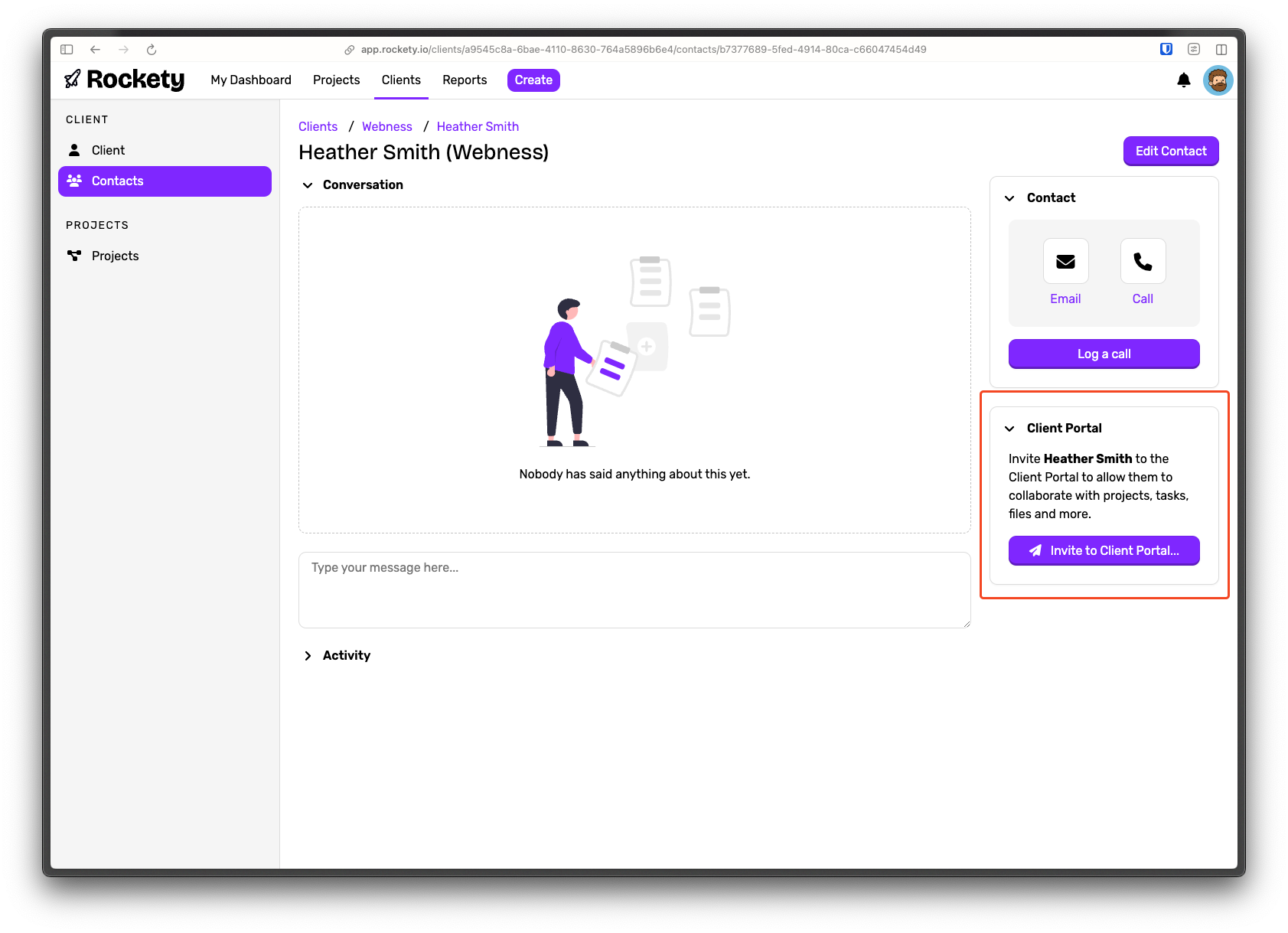The image size is (1288, 933).
Task: Click the message input field
Action: (634, 589)
